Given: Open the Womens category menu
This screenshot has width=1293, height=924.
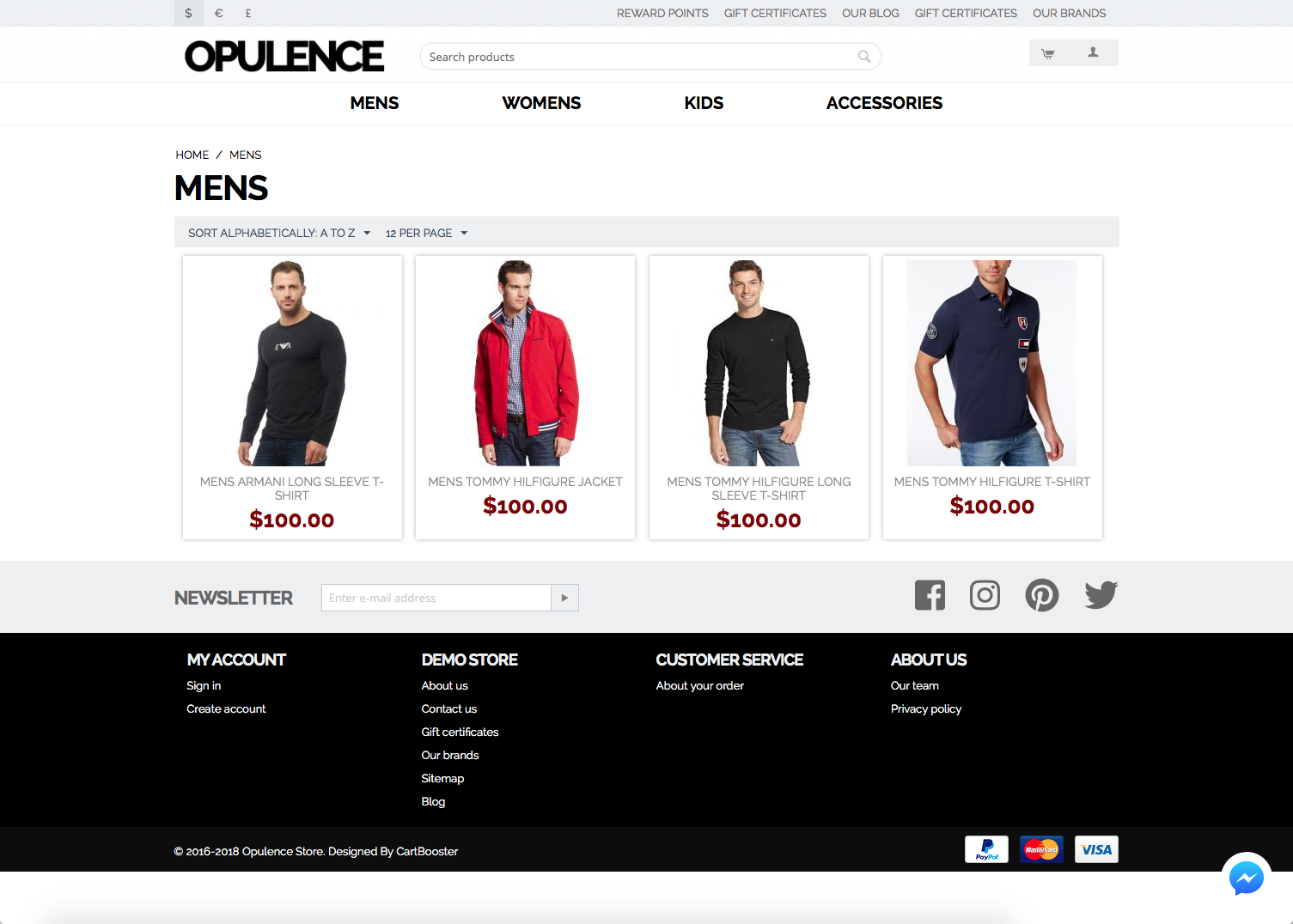Looking at the screenshot, I should [x=541, y=103].
